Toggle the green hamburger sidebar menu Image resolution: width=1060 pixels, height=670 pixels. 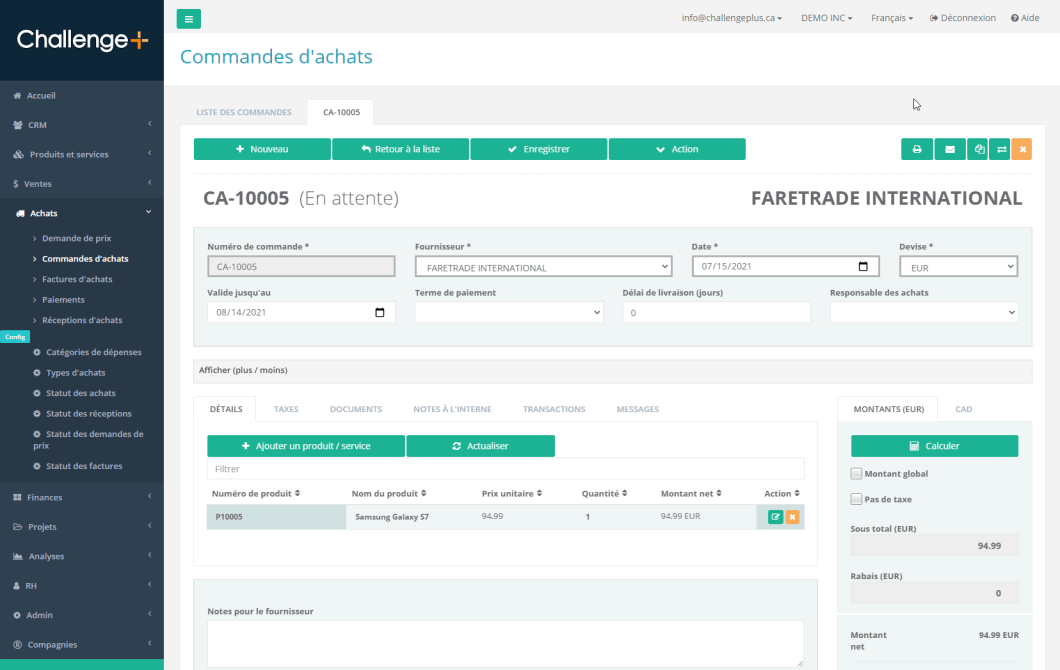[x=188, y=18]
